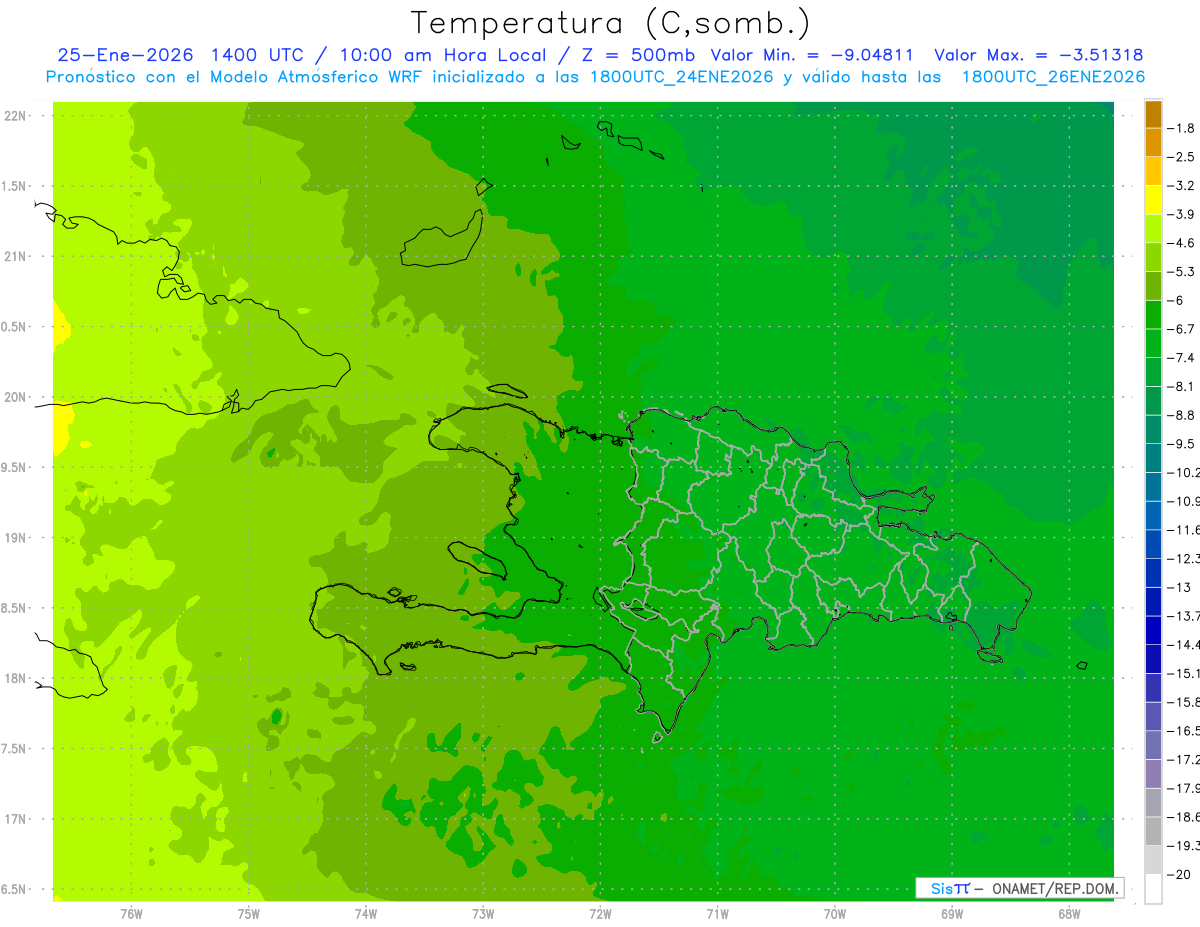Click the dark green swatch between -8.1 and -8.8
This screenshot has height=927, width=1200.
1153,401
